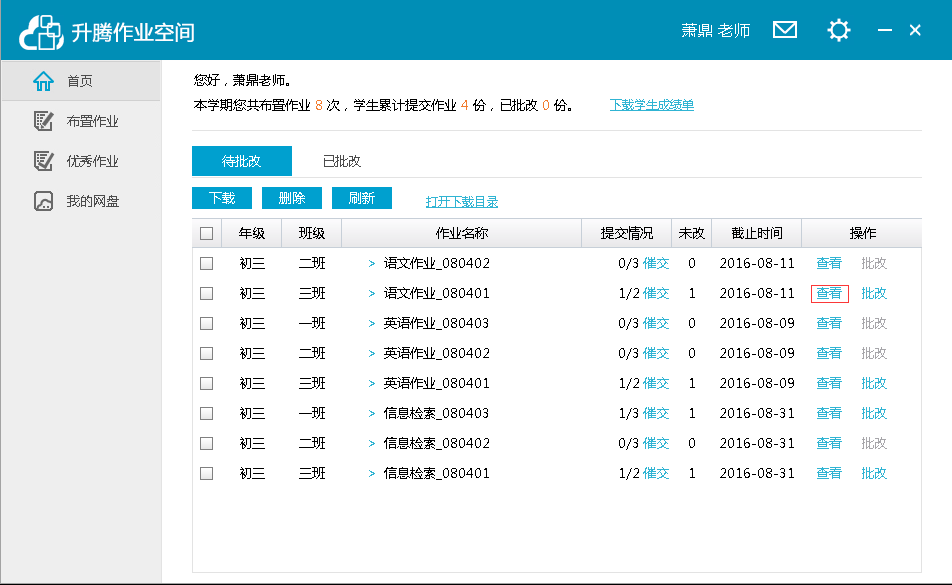Switch to the 已批改 tab

coord(341,161)
